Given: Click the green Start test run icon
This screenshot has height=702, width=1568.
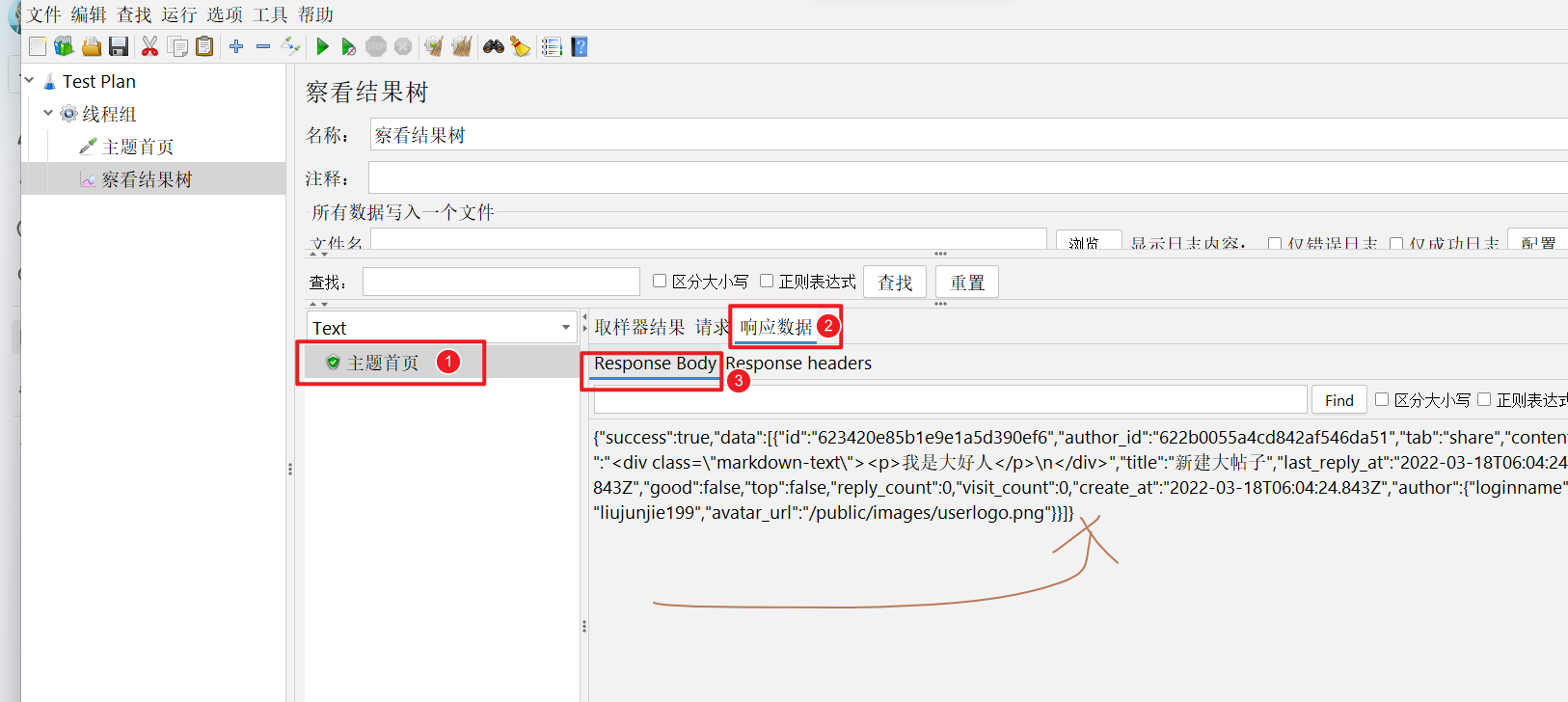Looking at the screenshot, I should 323,46.
